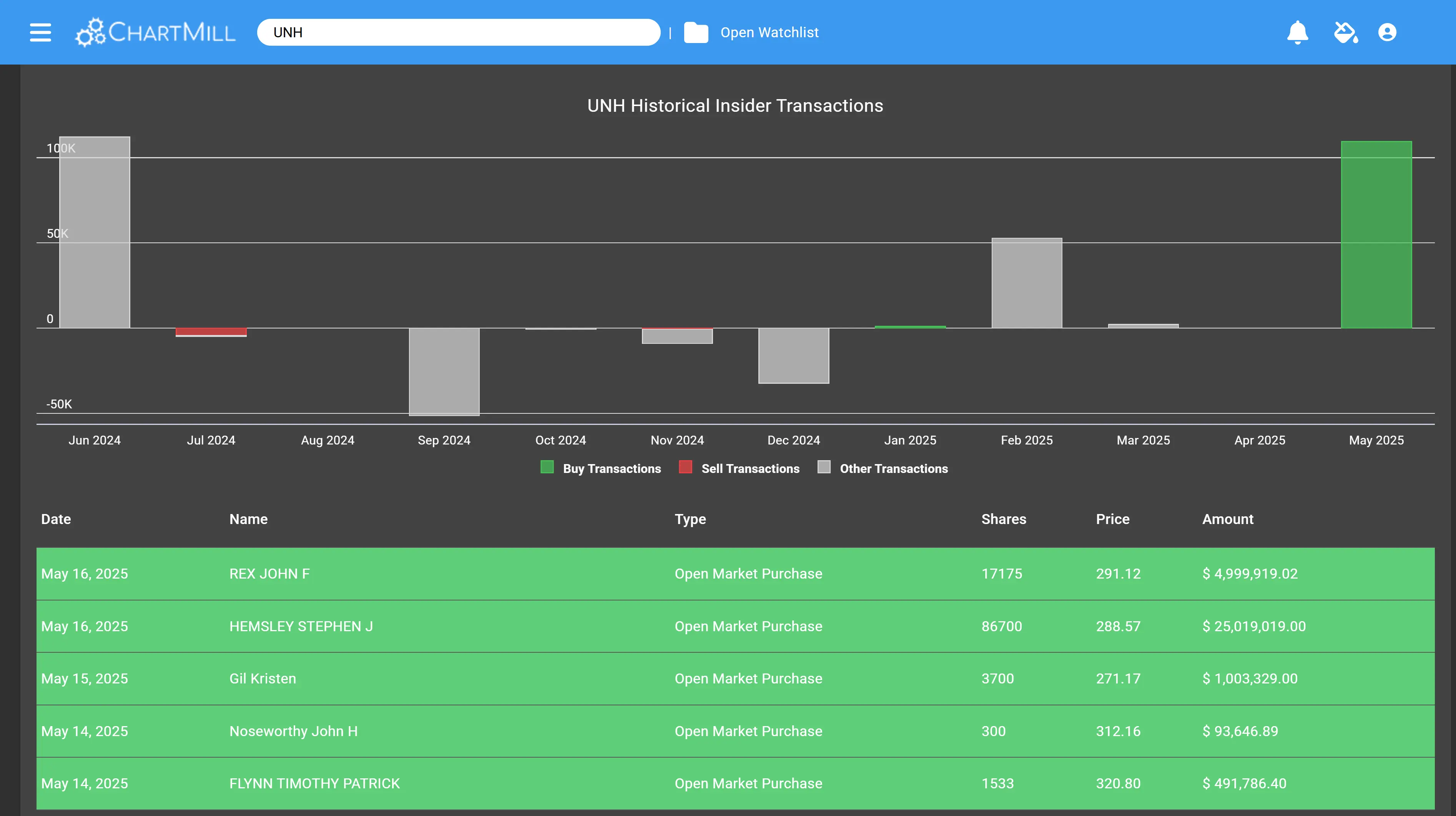Toggle the Buy Transactions legend label
This screenshot has height=816, width=1456.
612,468
